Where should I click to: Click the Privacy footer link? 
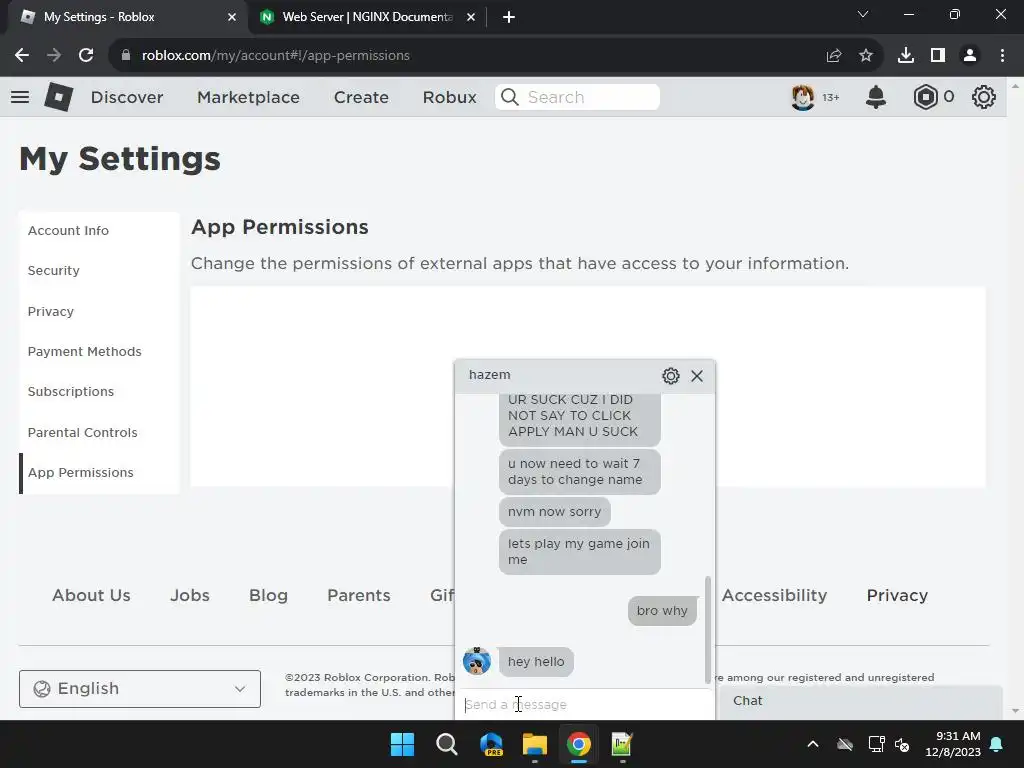(x=897, y=596)
